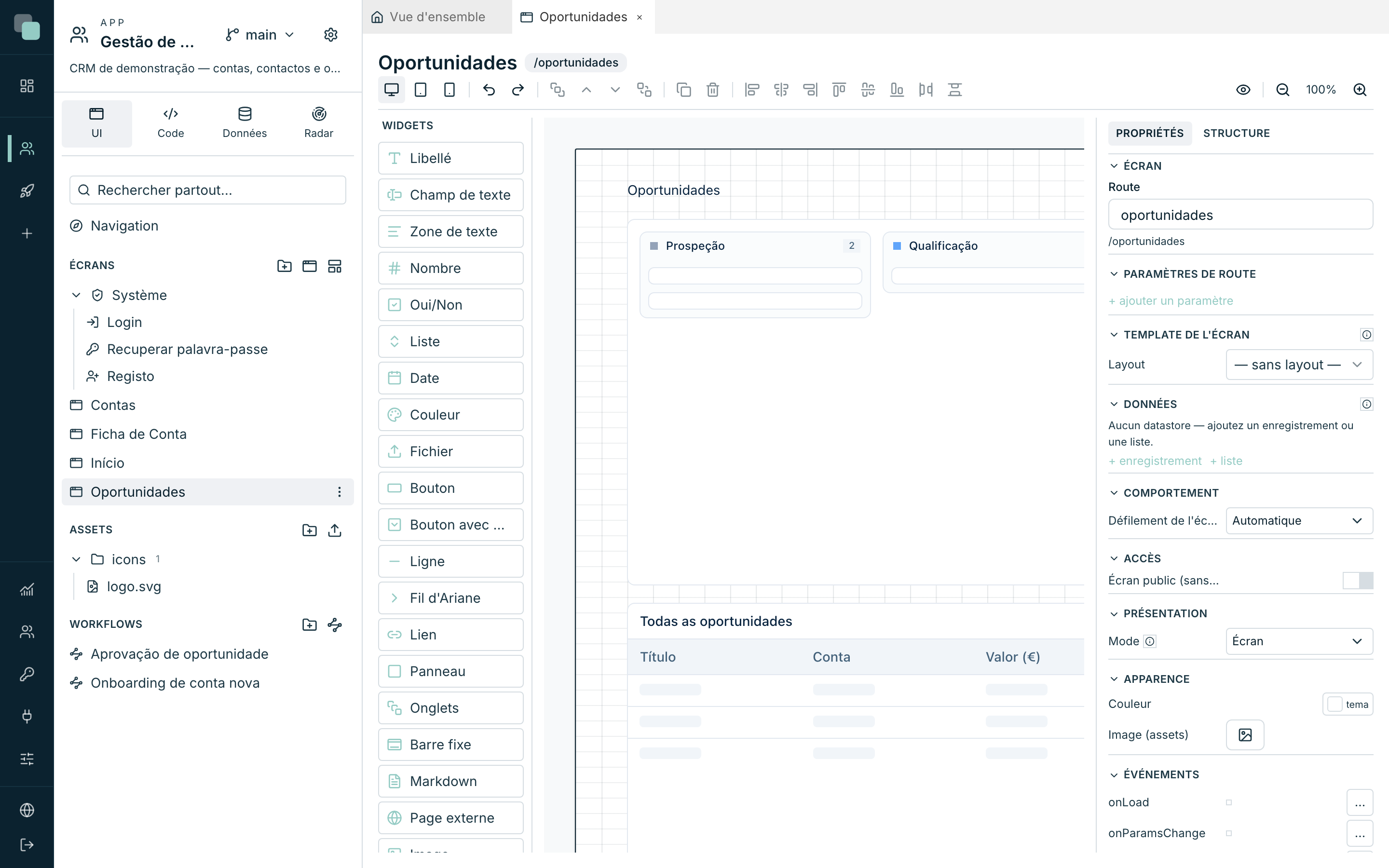Image resolution: width=1389 pixels, height=868 pixels.
Task: Open the Défilement Automatique dropdown
Action: tap(1299, 521)
